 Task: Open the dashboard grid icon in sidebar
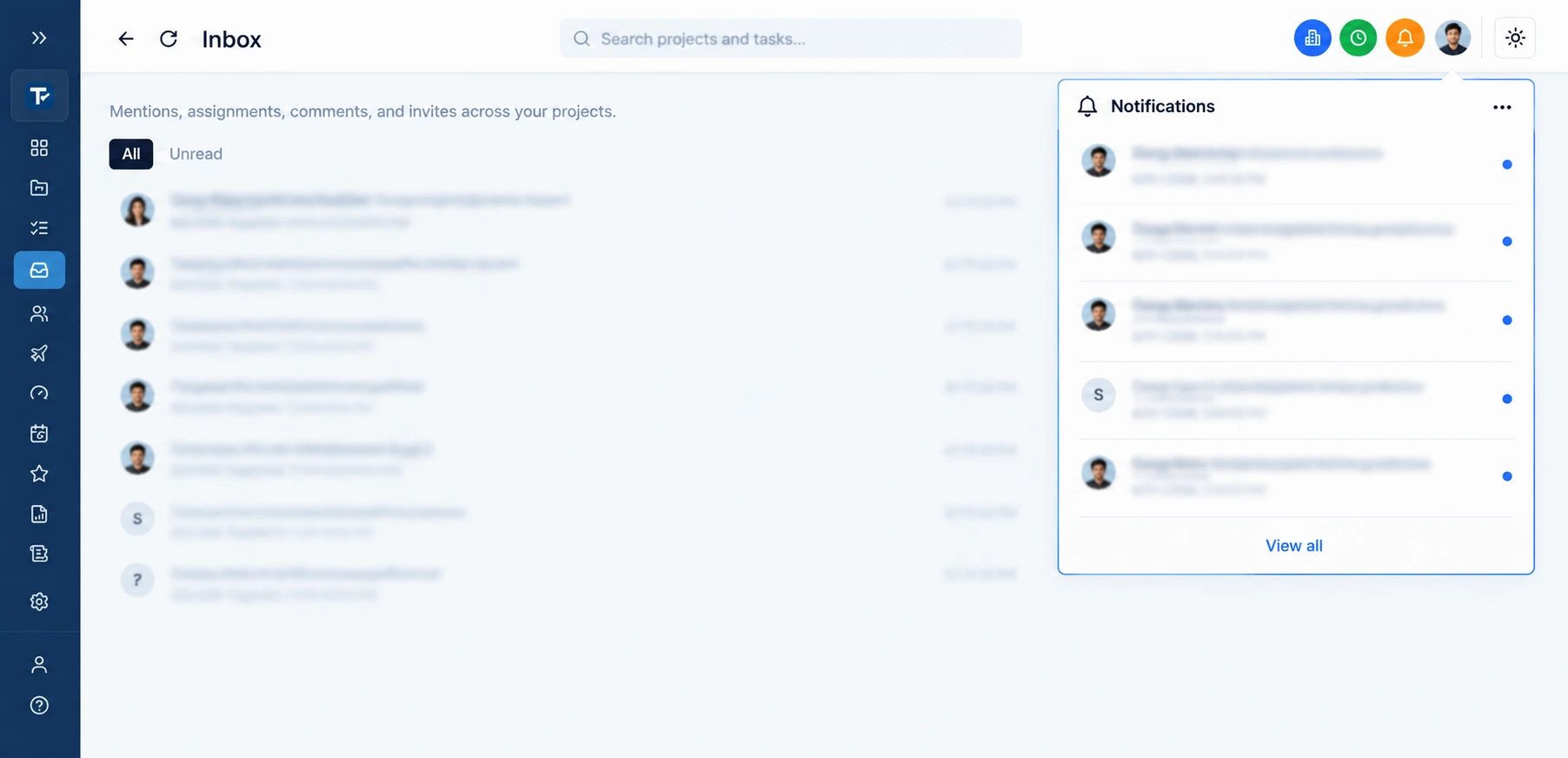click(39, 148)
